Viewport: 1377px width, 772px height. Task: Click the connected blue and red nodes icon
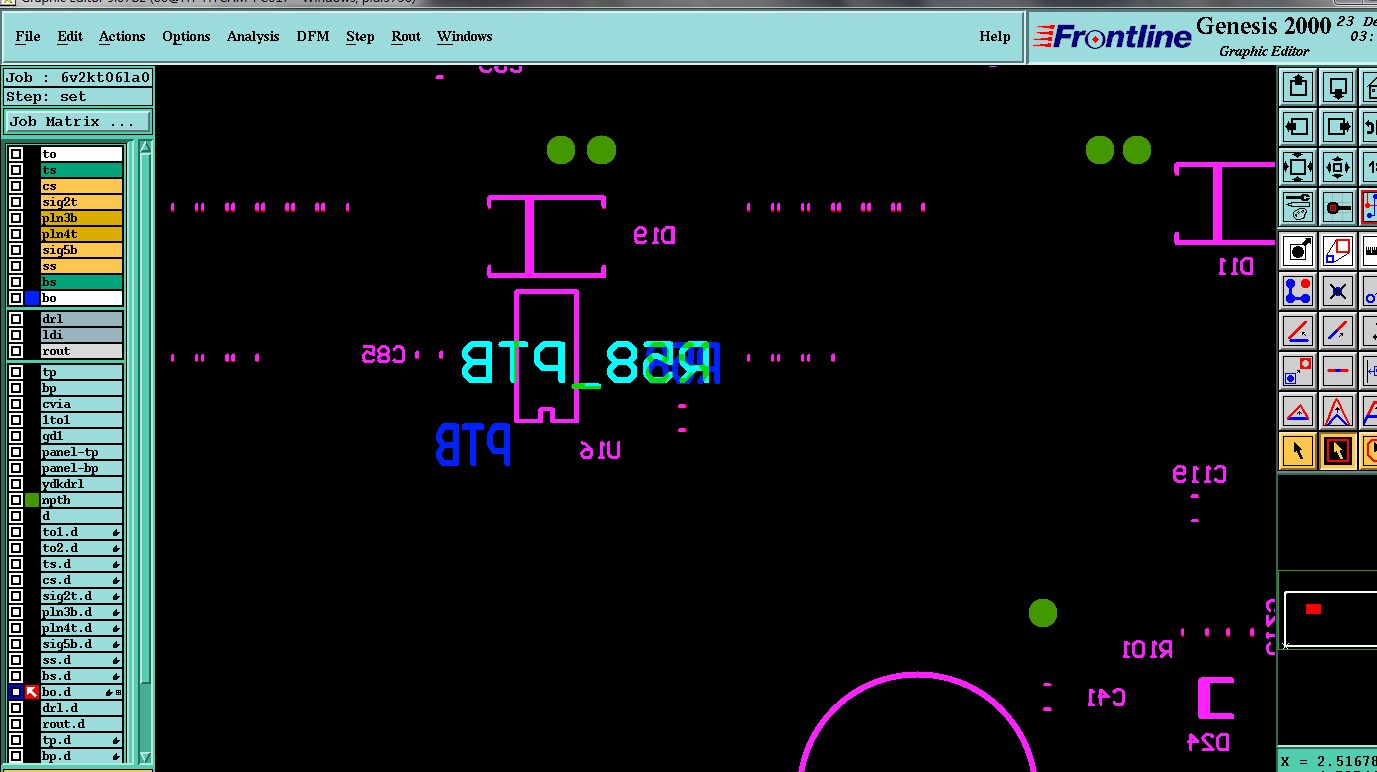click(1298, 291)
